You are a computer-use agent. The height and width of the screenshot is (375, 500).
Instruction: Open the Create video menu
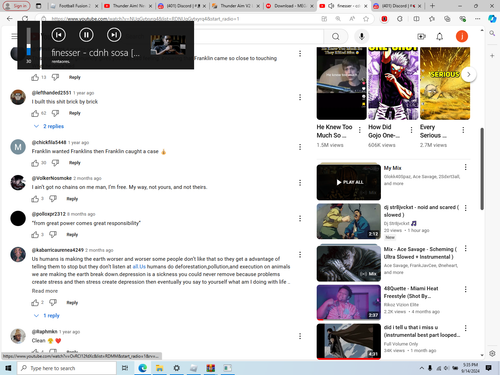(421, 36)
